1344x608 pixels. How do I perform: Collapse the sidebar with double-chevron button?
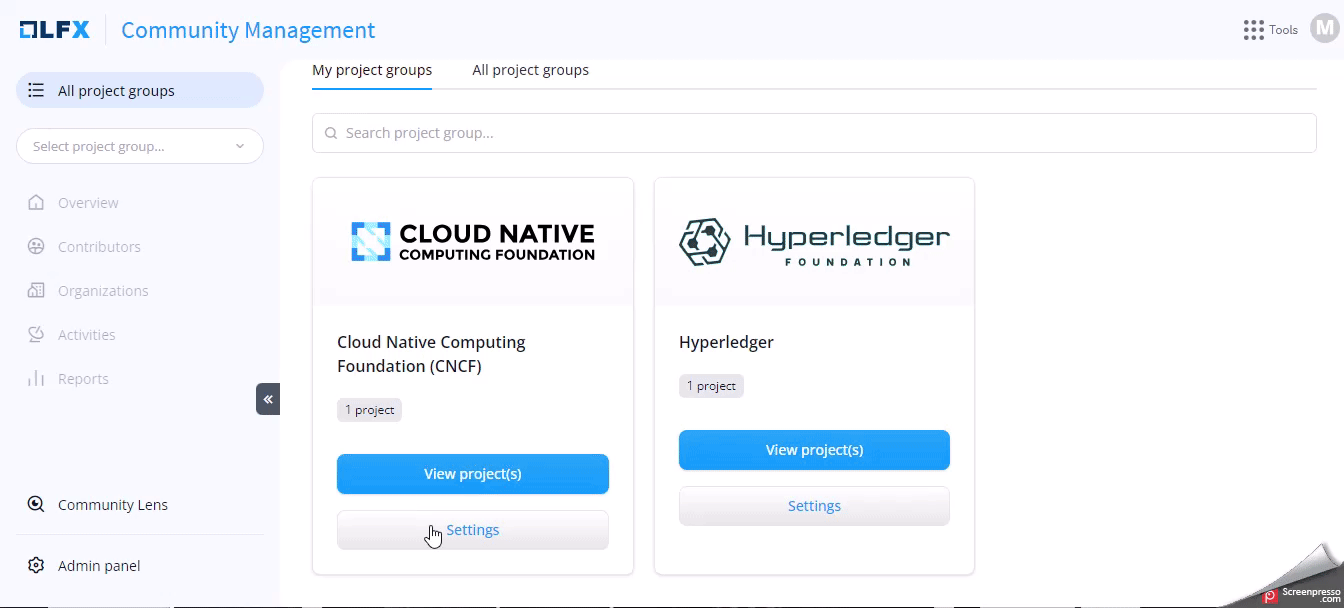pyautogui.click(x=268, y=399)
